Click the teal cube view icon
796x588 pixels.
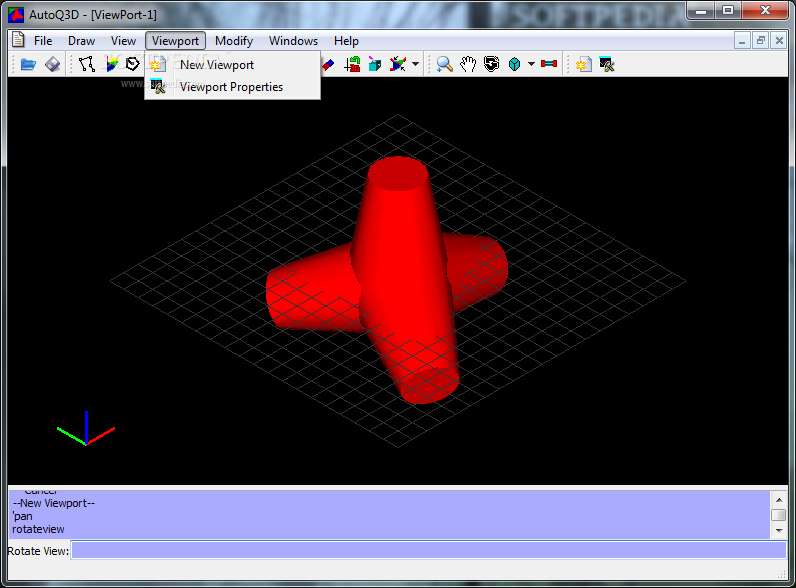pos(514,64)
